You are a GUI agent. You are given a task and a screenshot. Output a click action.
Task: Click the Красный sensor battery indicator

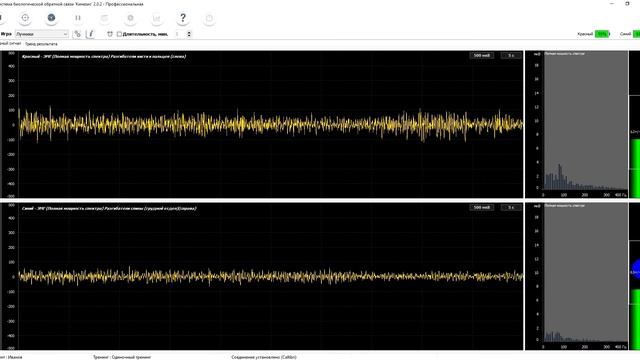(x=602, y=34)
